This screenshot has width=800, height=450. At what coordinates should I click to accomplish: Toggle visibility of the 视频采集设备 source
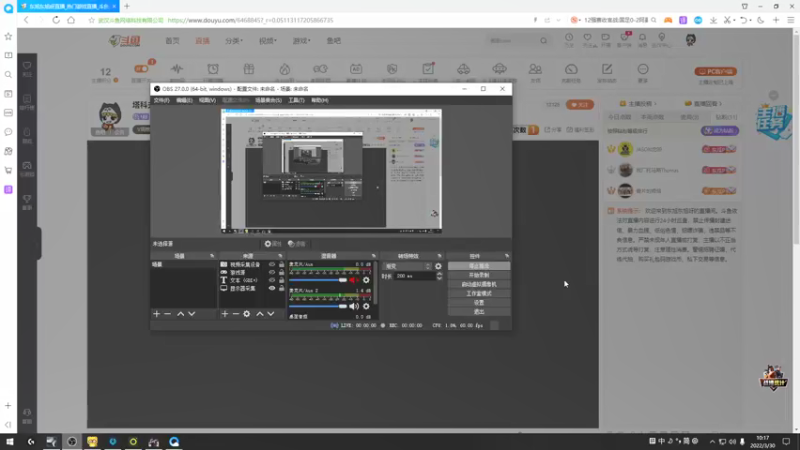272,265
